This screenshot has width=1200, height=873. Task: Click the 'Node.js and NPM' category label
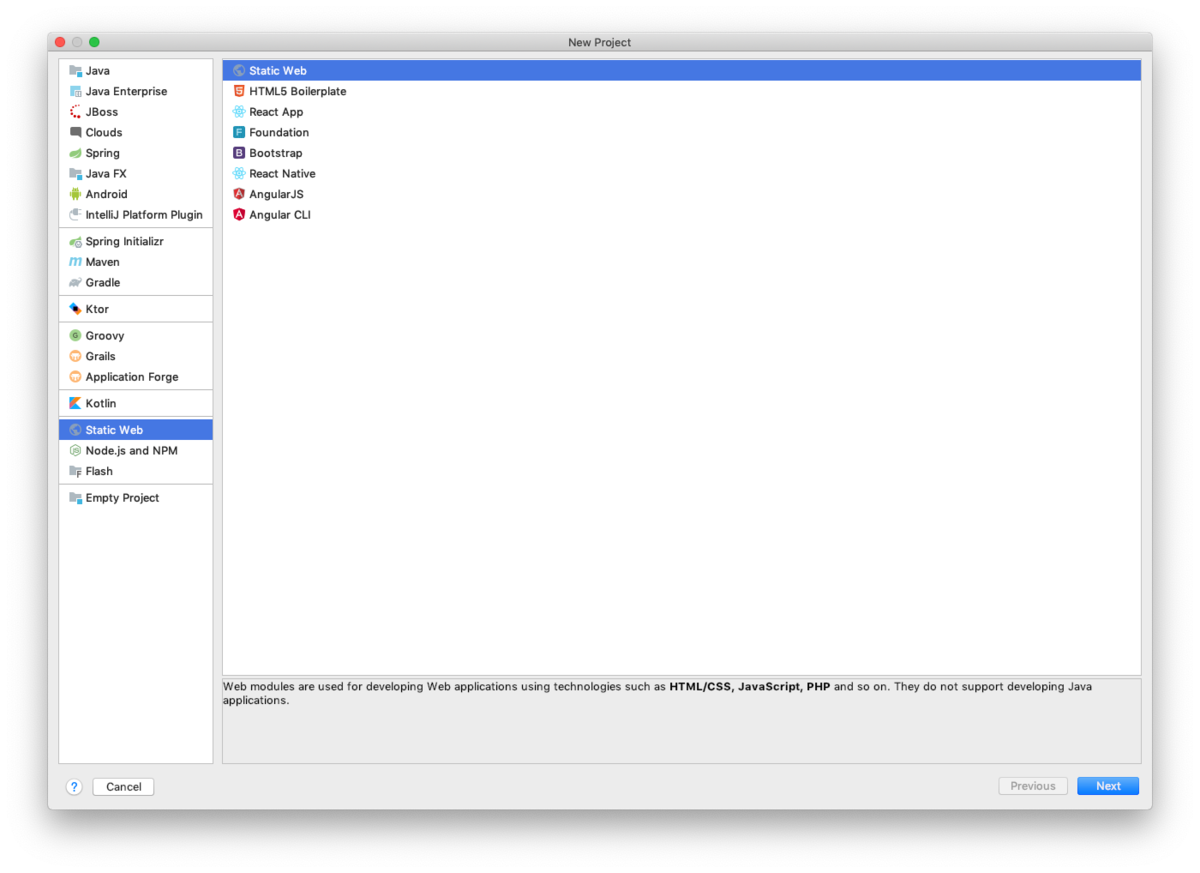coord(132,451)
